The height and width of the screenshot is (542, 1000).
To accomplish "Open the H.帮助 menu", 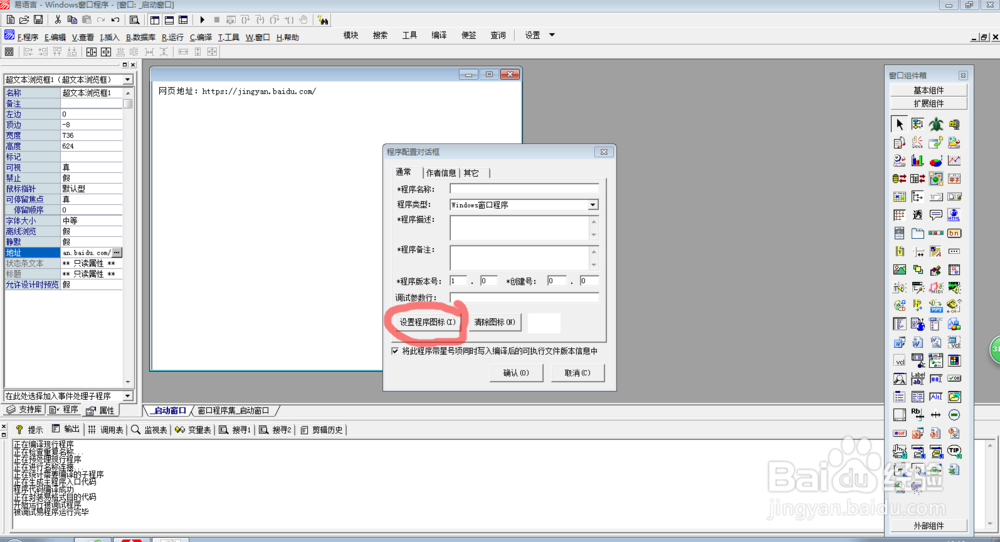I will (x=287, y=37).
